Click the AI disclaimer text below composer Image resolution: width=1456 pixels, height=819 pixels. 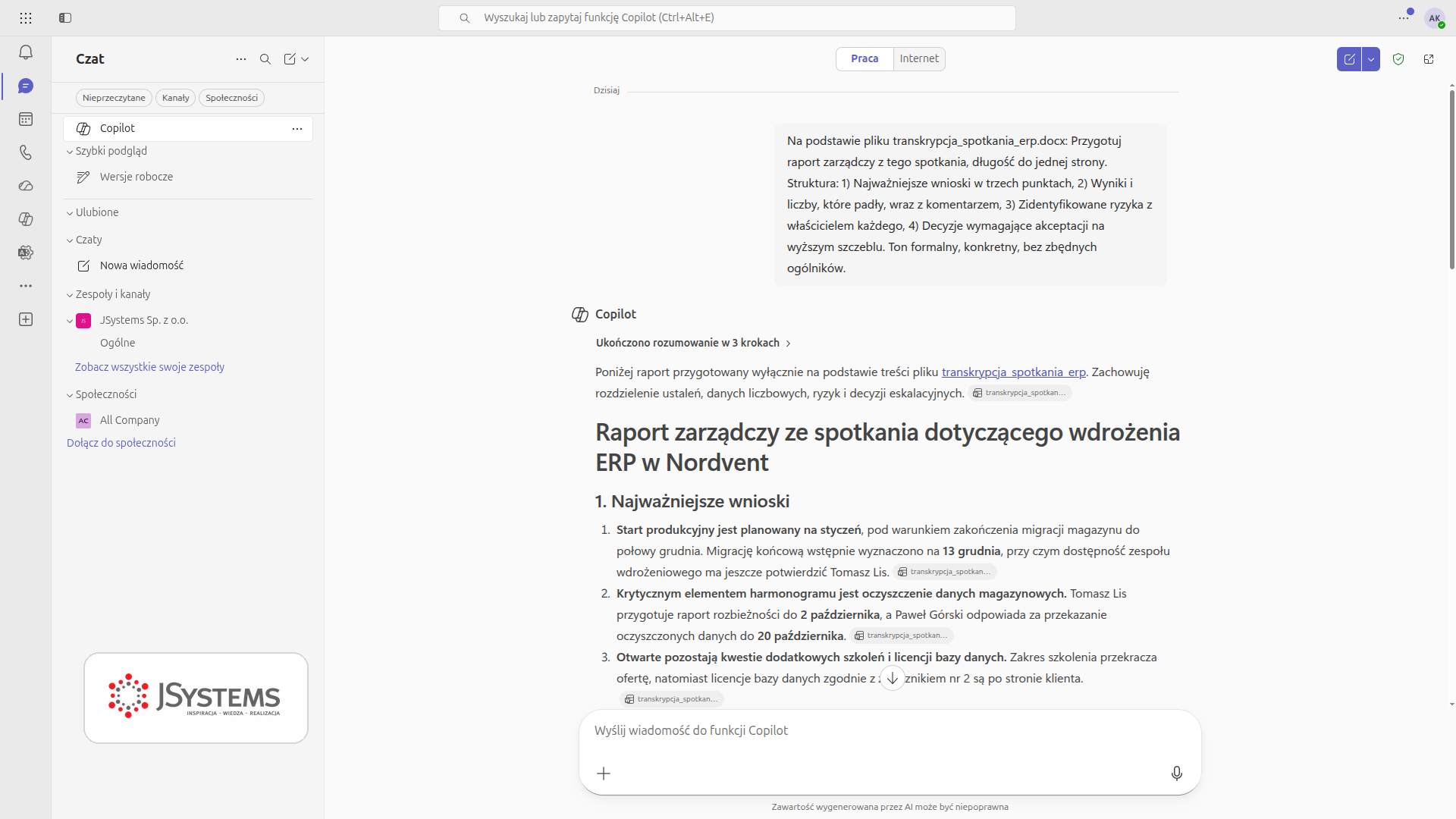(x=890, y=807)
